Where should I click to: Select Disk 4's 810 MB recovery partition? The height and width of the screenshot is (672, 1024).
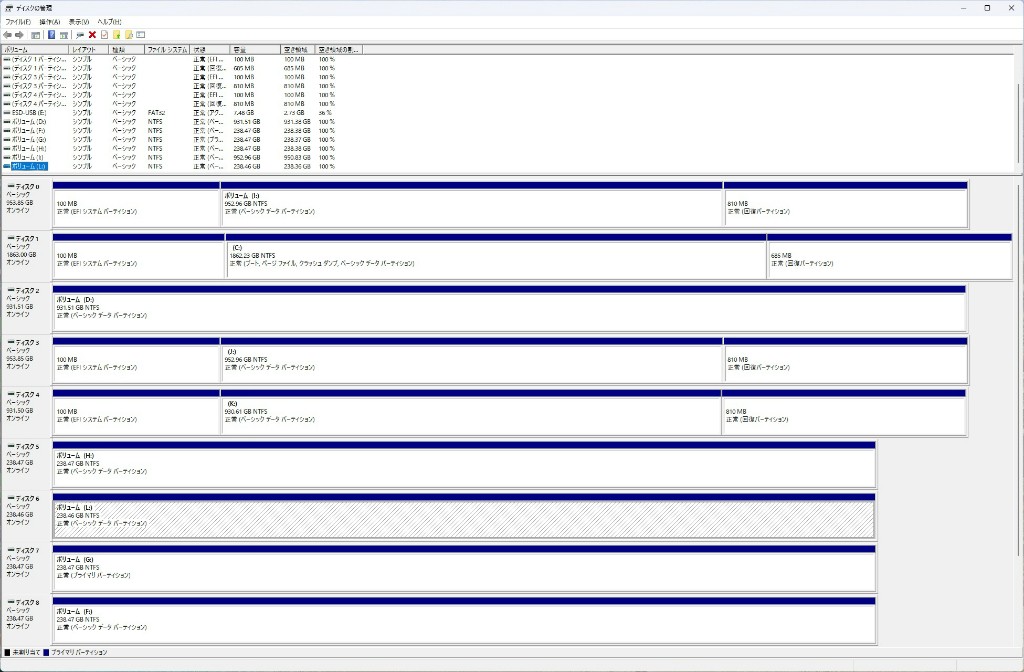[x=844, y=413]
